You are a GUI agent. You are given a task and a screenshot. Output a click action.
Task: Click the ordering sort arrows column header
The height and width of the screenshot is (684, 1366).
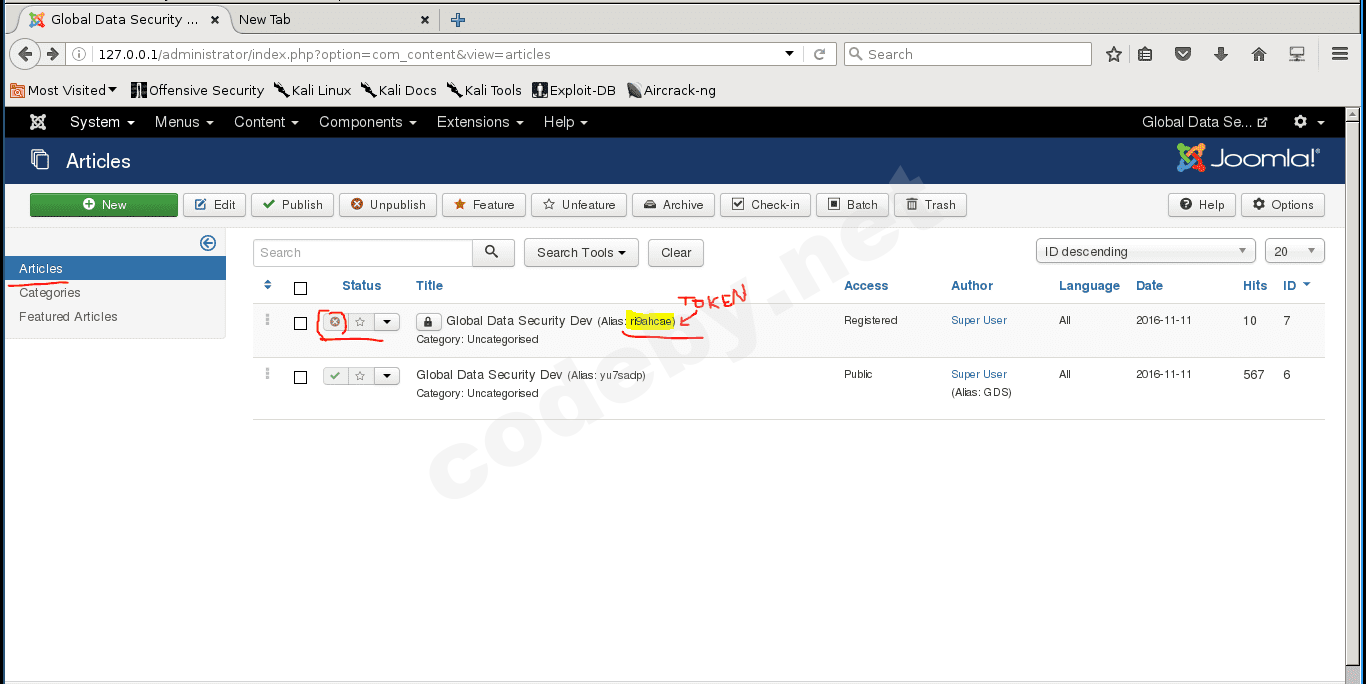click(268, 285)
